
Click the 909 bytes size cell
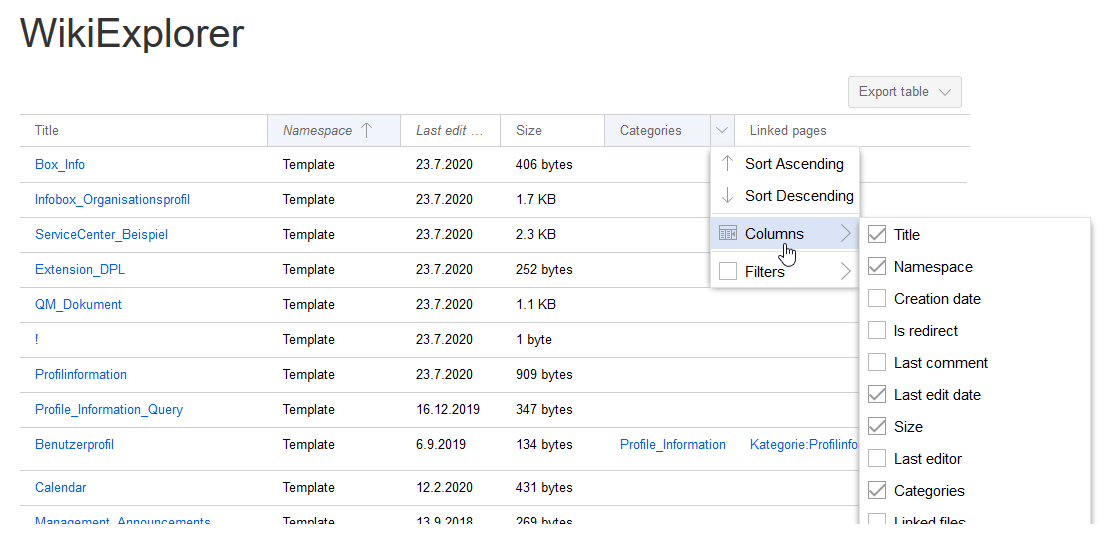[544, 375]
